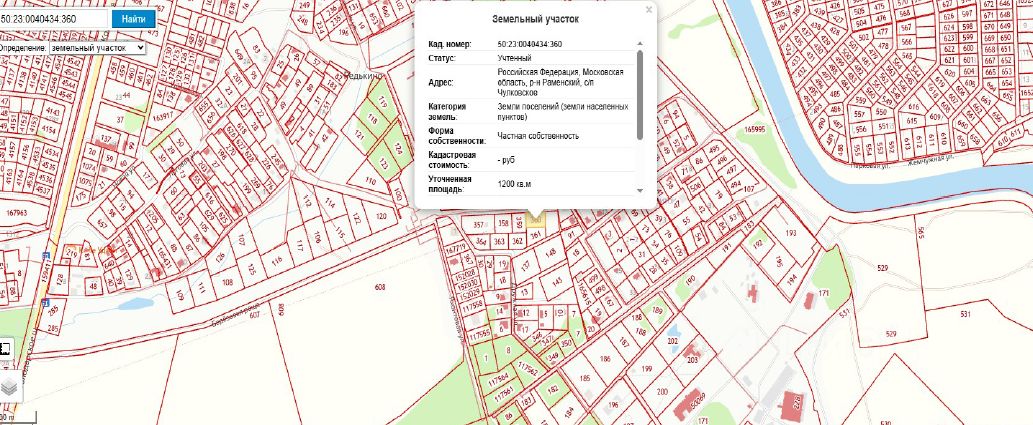Close the Земельный участок info popup
The width and height of the screenshot is (1033, 425).
[x=648, y=10]
